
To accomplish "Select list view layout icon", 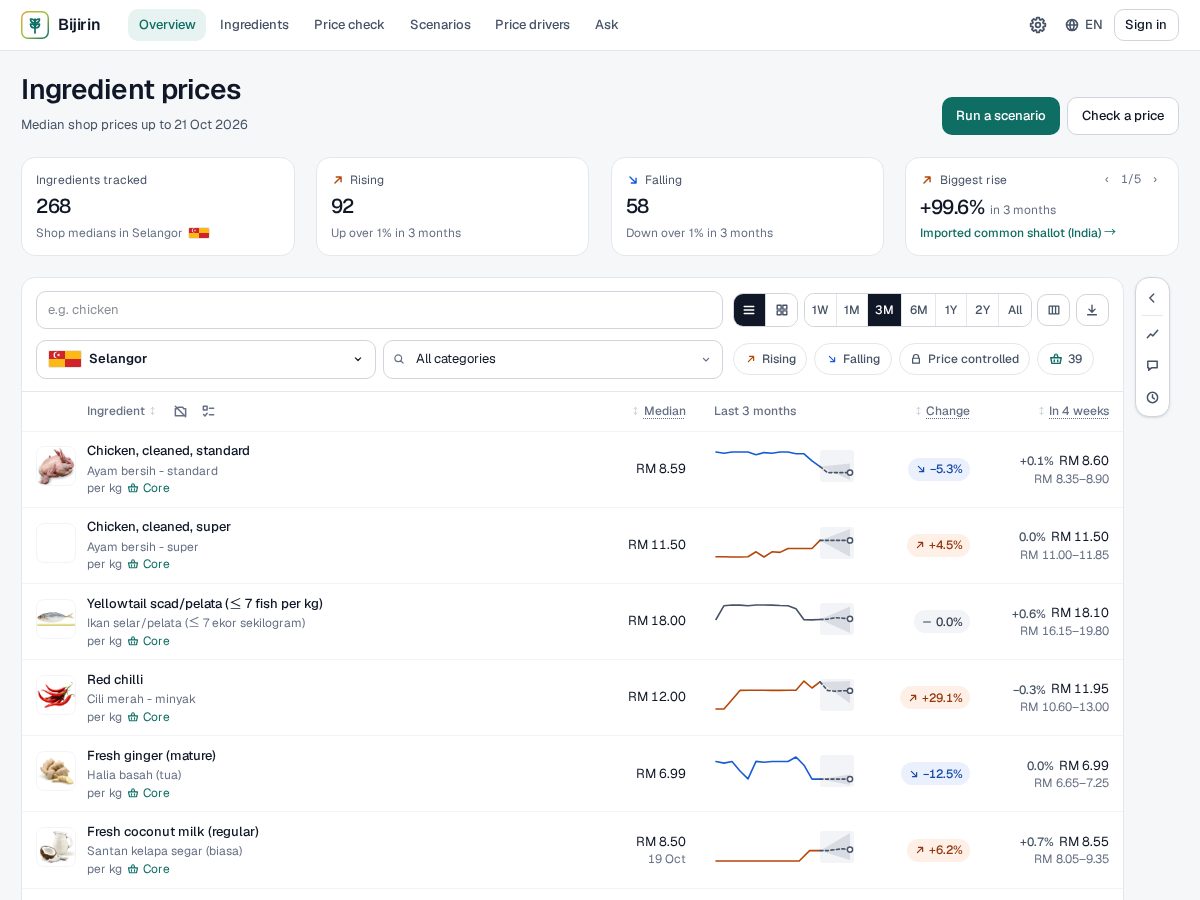I will [749, 310].
